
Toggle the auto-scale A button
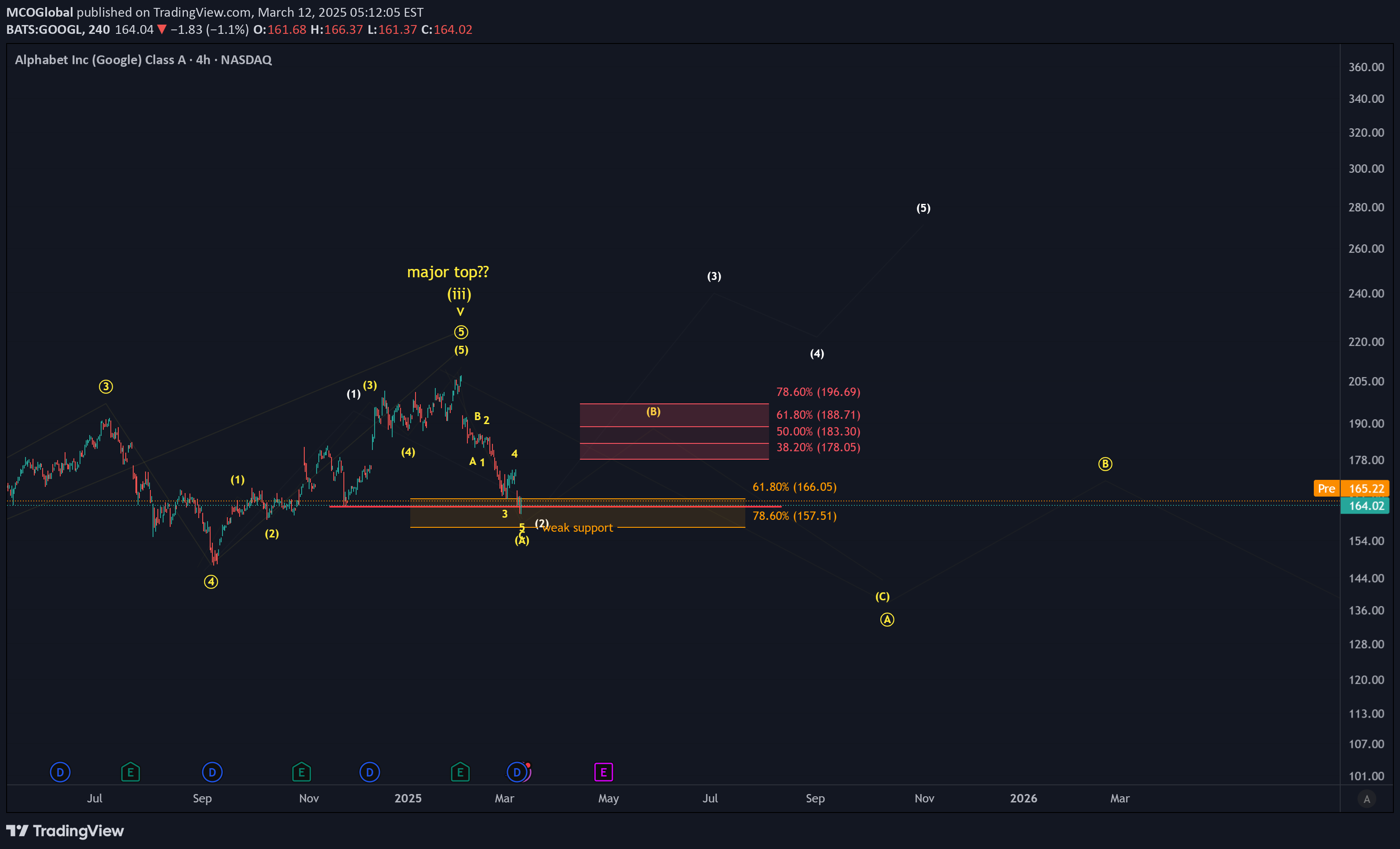click(1367, 799)
